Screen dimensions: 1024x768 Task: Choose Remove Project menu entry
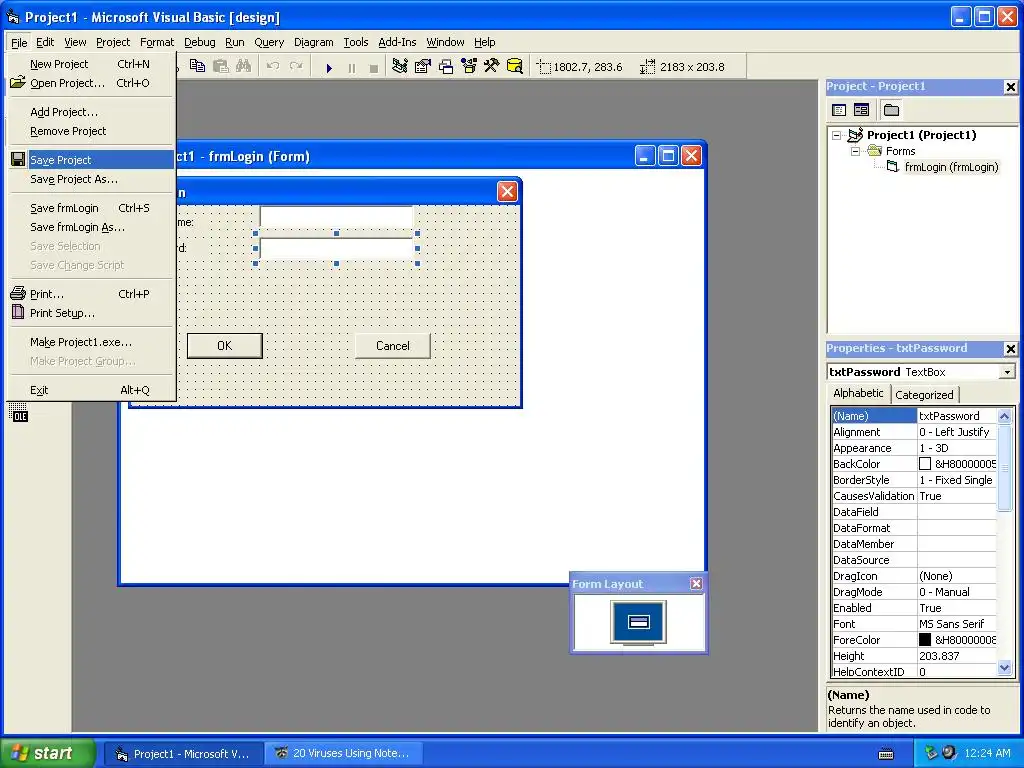[x=91, y=131]
